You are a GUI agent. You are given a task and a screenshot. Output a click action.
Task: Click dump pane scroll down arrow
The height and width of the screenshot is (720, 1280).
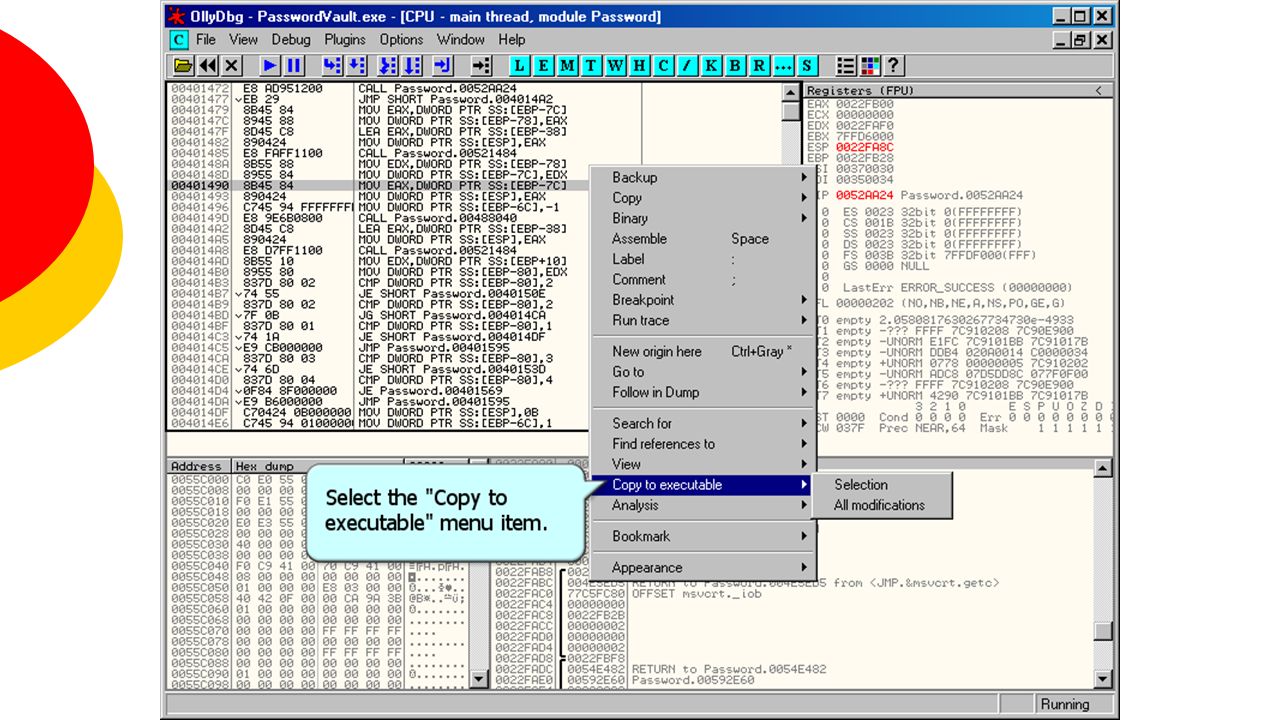[x=479, y=680]
